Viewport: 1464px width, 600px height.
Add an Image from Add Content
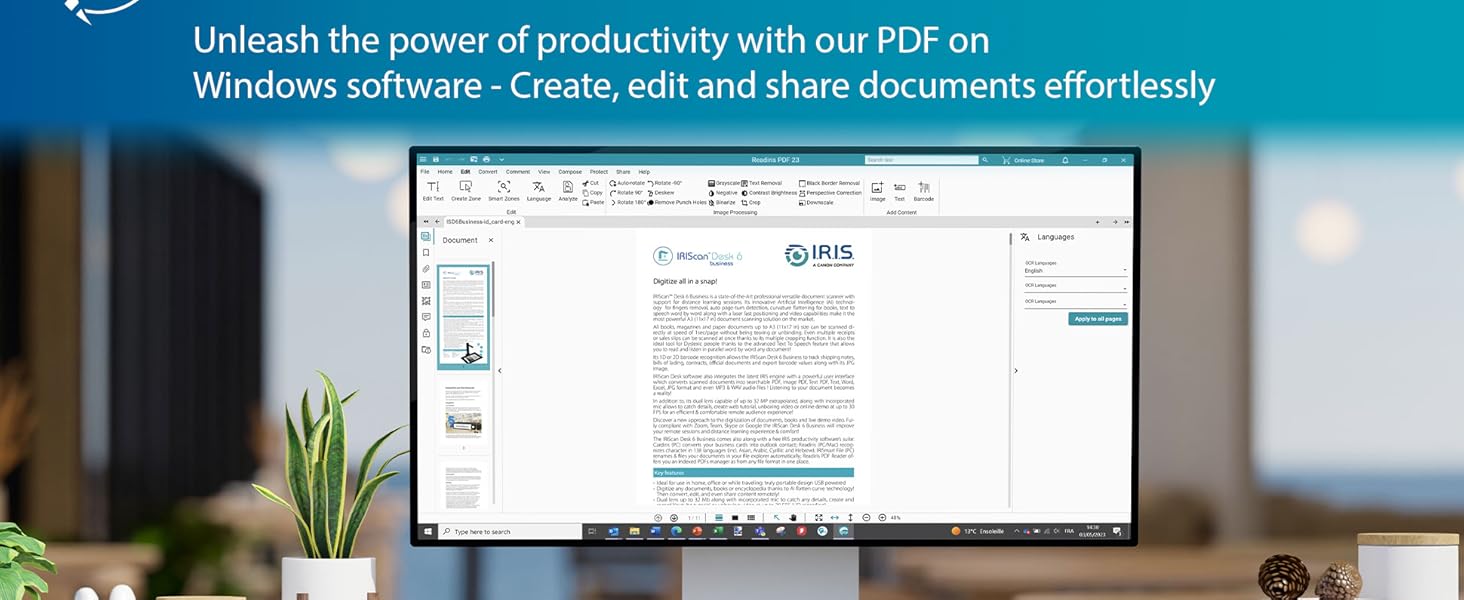point(877,190)
